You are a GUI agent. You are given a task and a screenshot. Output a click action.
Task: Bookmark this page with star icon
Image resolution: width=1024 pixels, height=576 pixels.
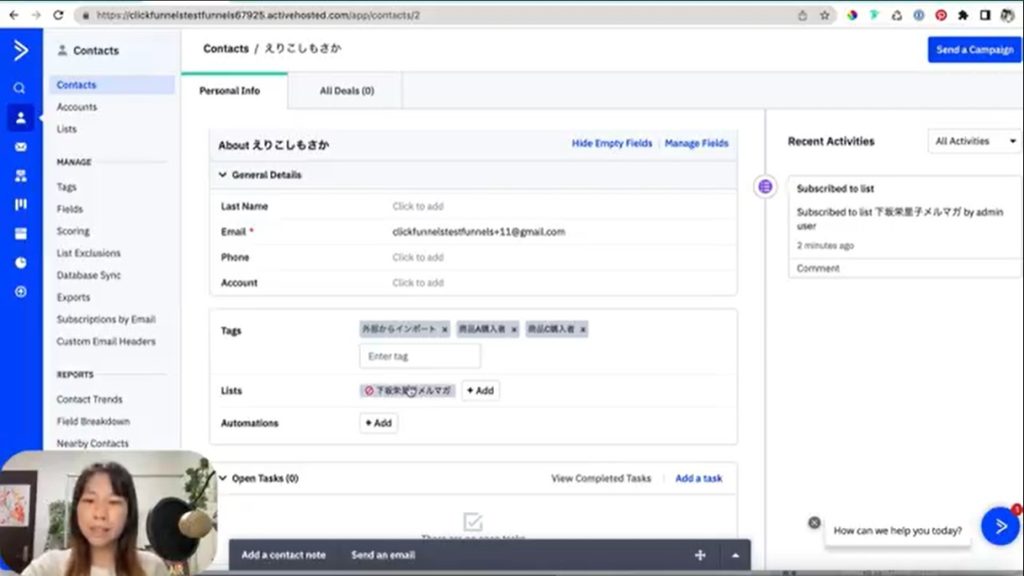[x=825, y=15]
